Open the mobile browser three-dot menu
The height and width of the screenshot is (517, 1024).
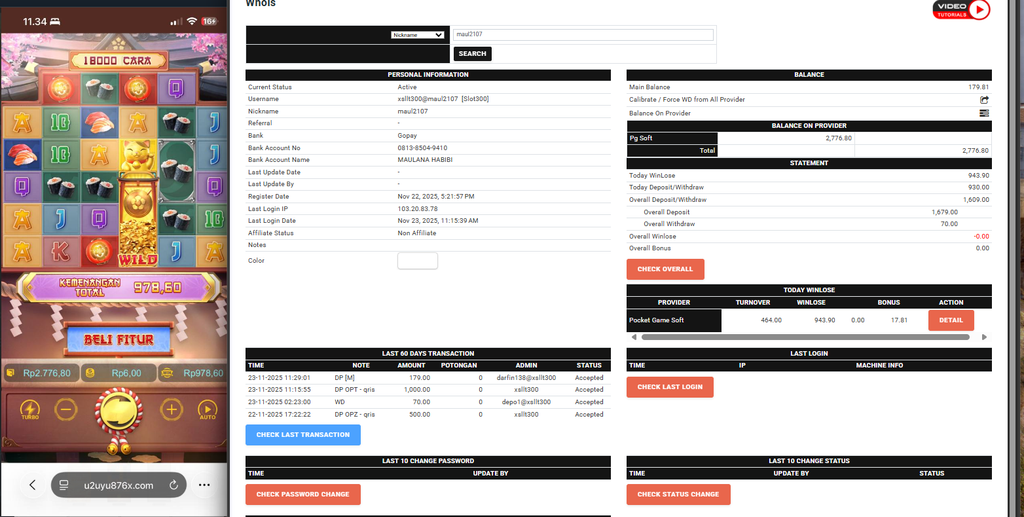coord(204,485)
